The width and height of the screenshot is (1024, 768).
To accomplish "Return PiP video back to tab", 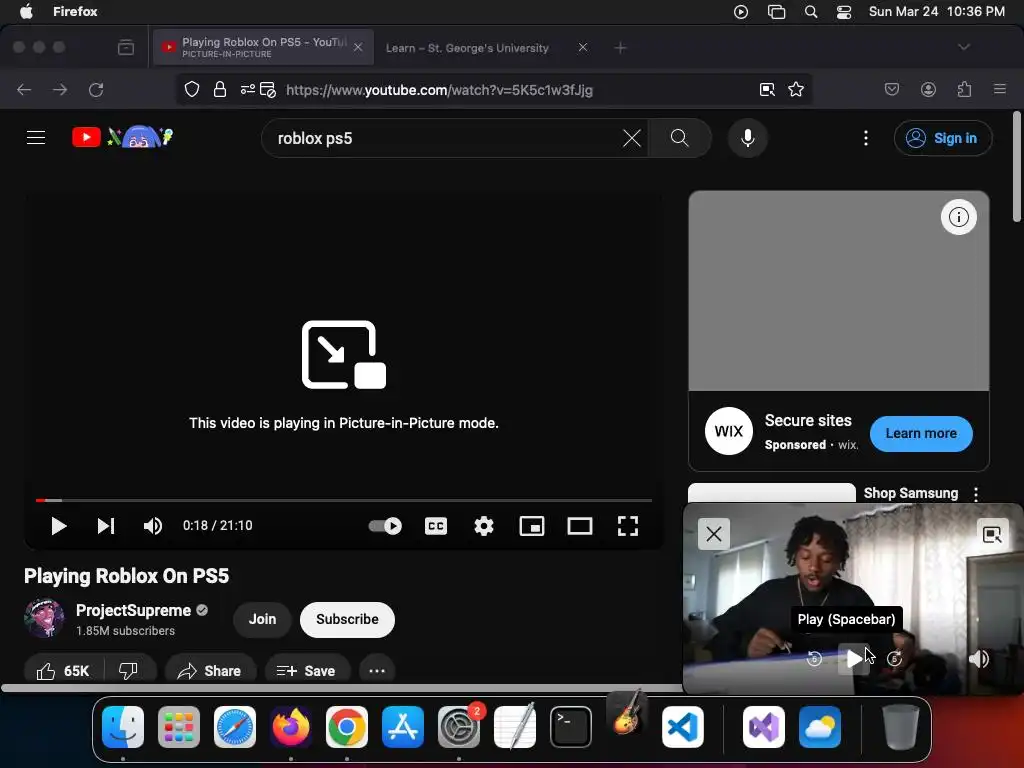I will click(x=992, y=535).
